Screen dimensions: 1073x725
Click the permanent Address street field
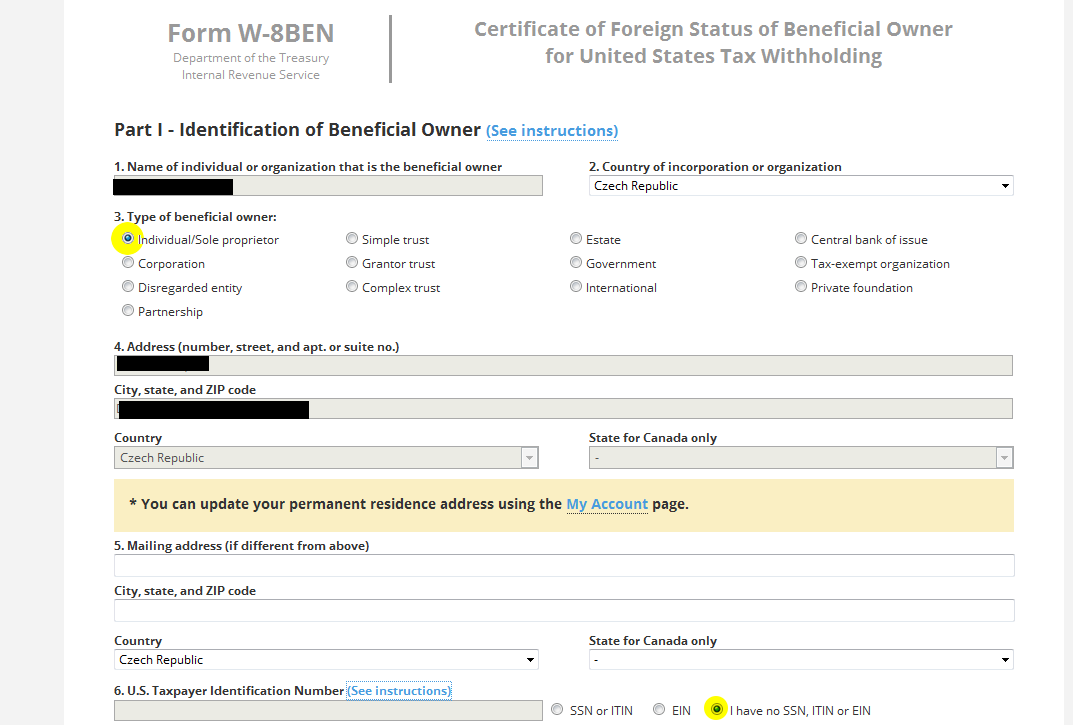(563, 366)
